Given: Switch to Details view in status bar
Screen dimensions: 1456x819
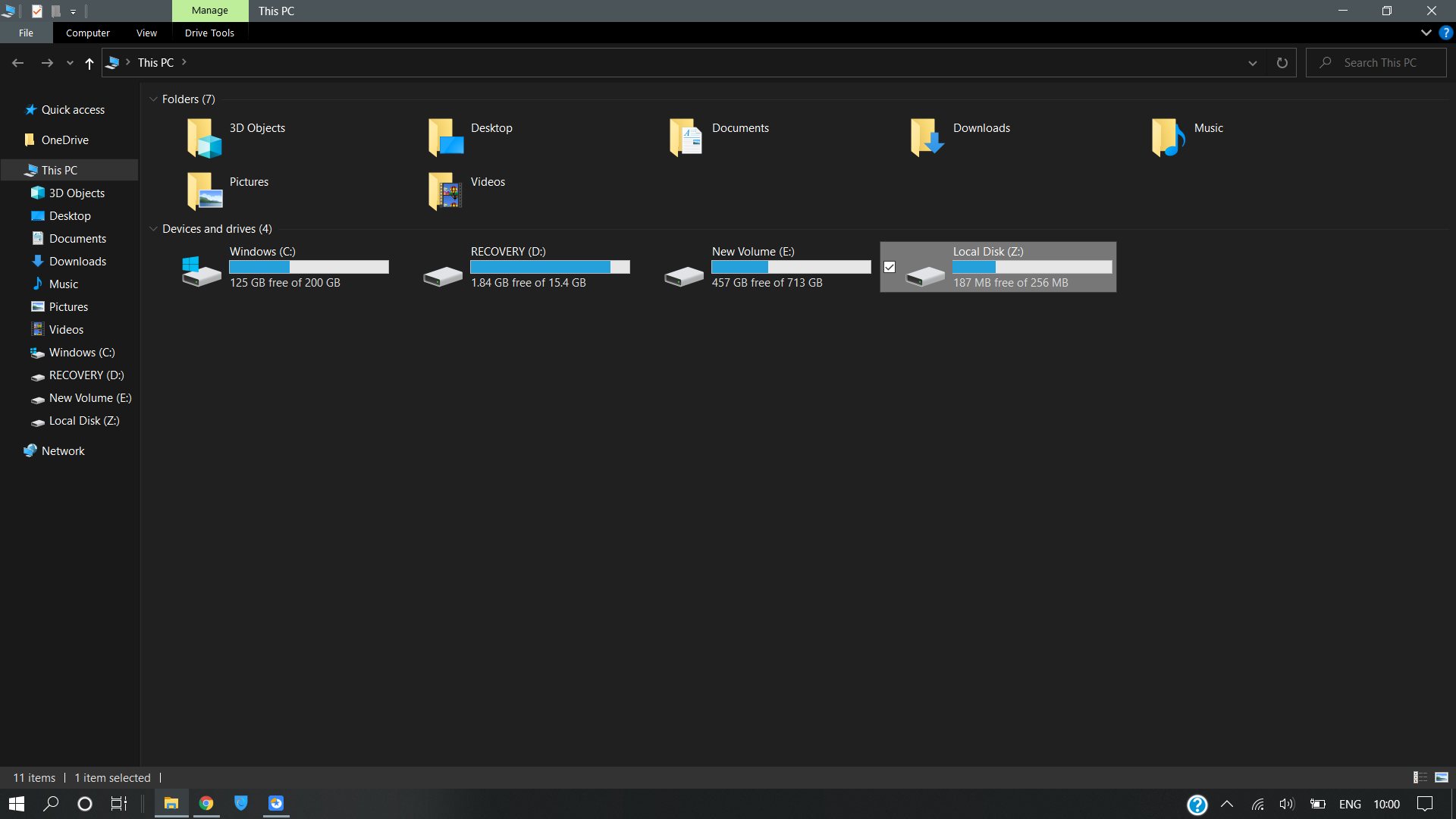Looking at the screenshot, I should tap(1420, 777).
